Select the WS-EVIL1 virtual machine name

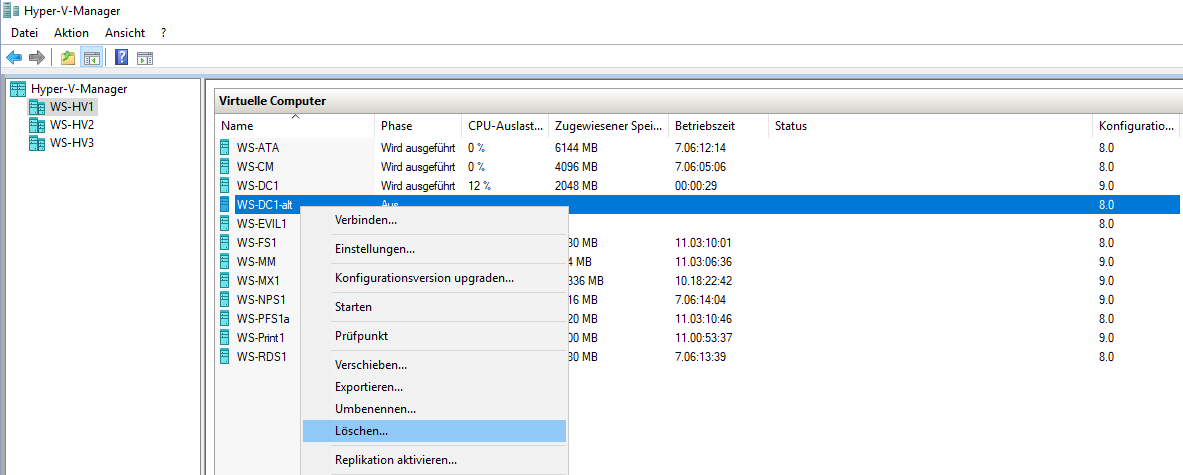tap(261, 224)
